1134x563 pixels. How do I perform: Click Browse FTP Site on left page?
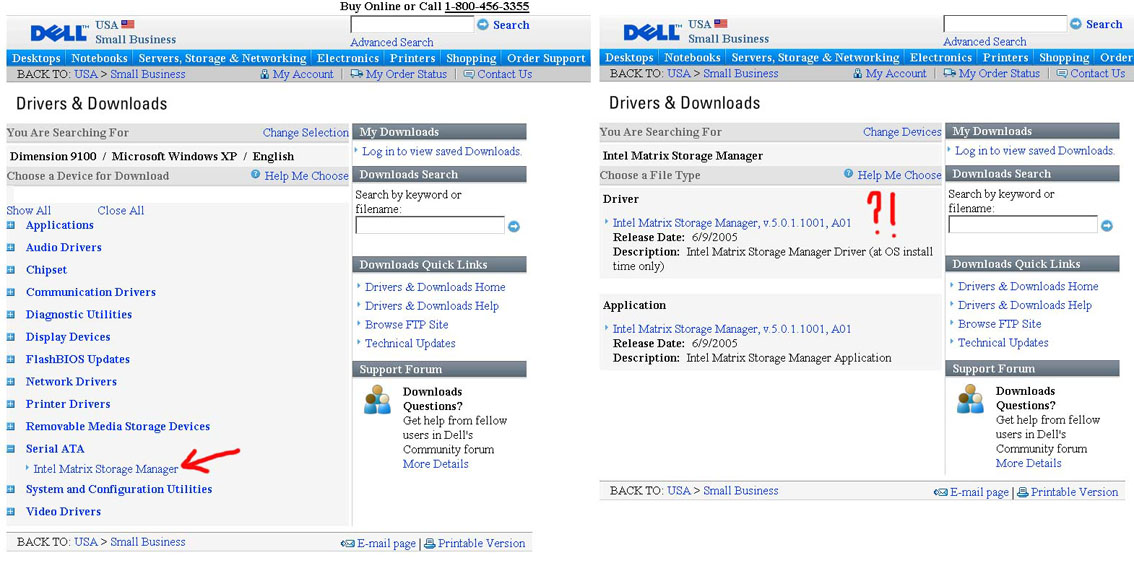click(x=406, y=325)
